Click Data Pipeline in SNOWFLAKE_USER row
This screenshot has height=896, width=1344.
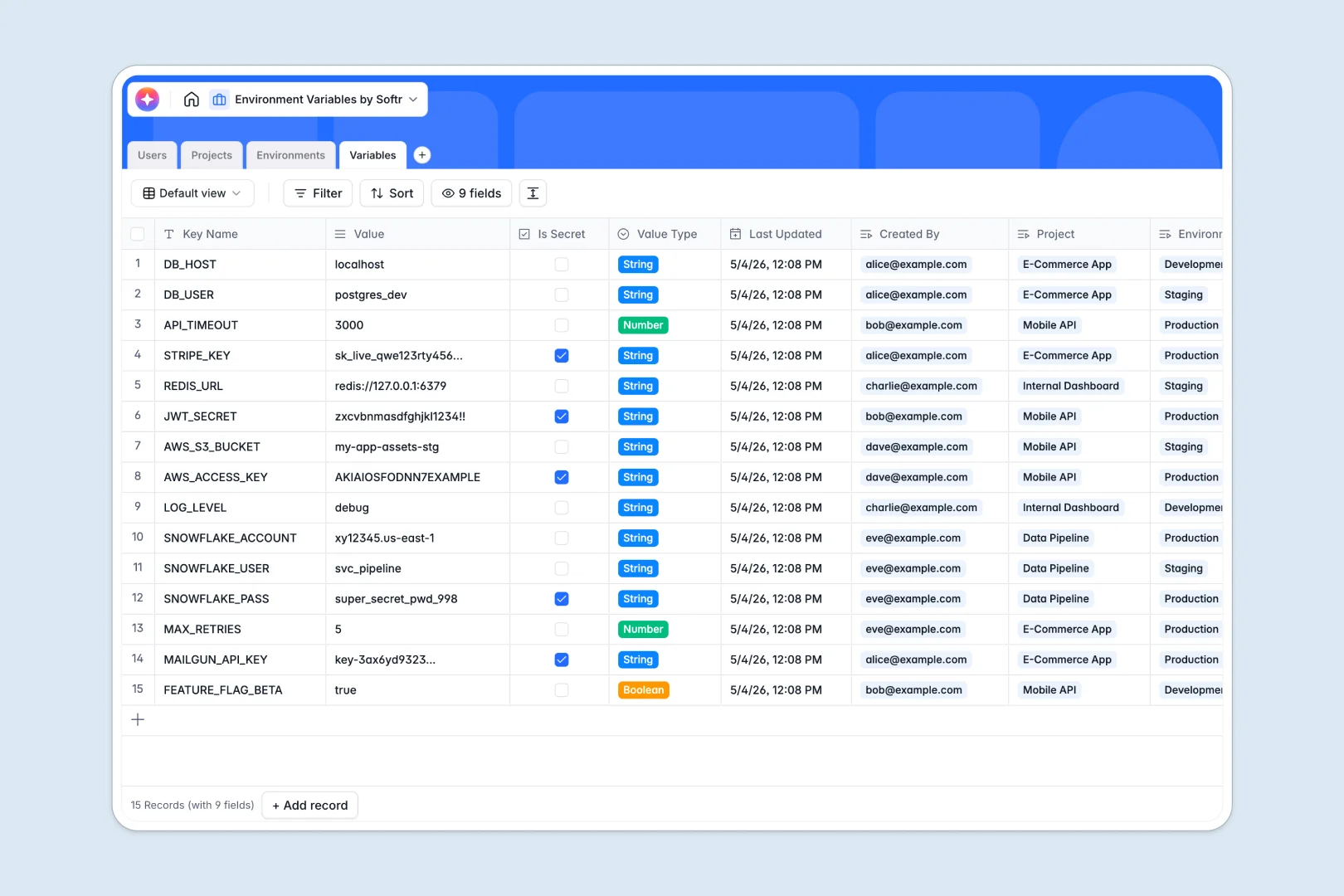coord(1055,568)
